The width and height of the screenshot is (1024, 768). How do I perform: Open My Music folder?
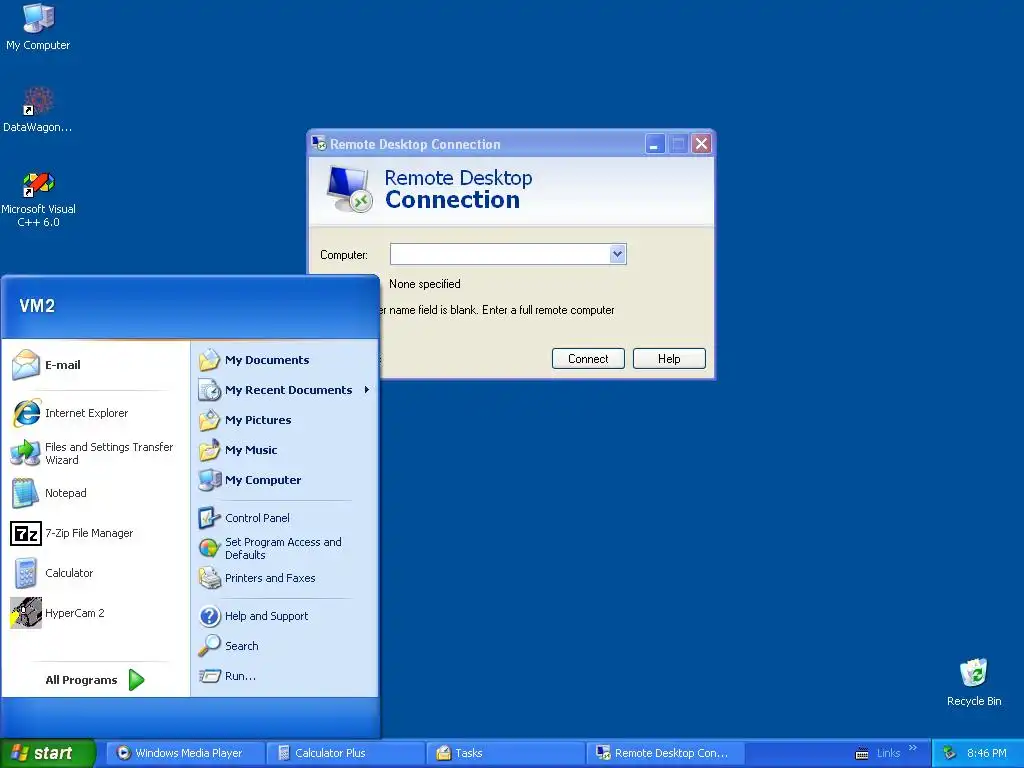(285, 450)
